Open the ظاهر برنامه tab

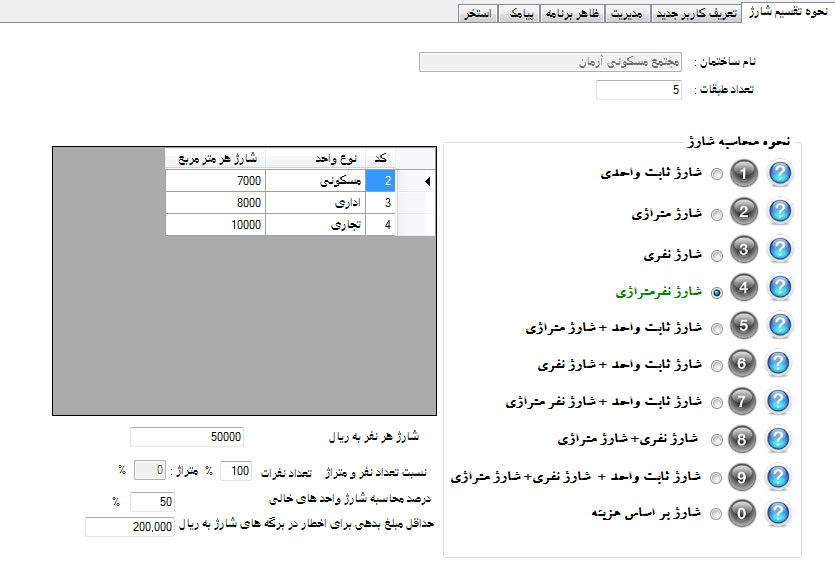[572, 13]
